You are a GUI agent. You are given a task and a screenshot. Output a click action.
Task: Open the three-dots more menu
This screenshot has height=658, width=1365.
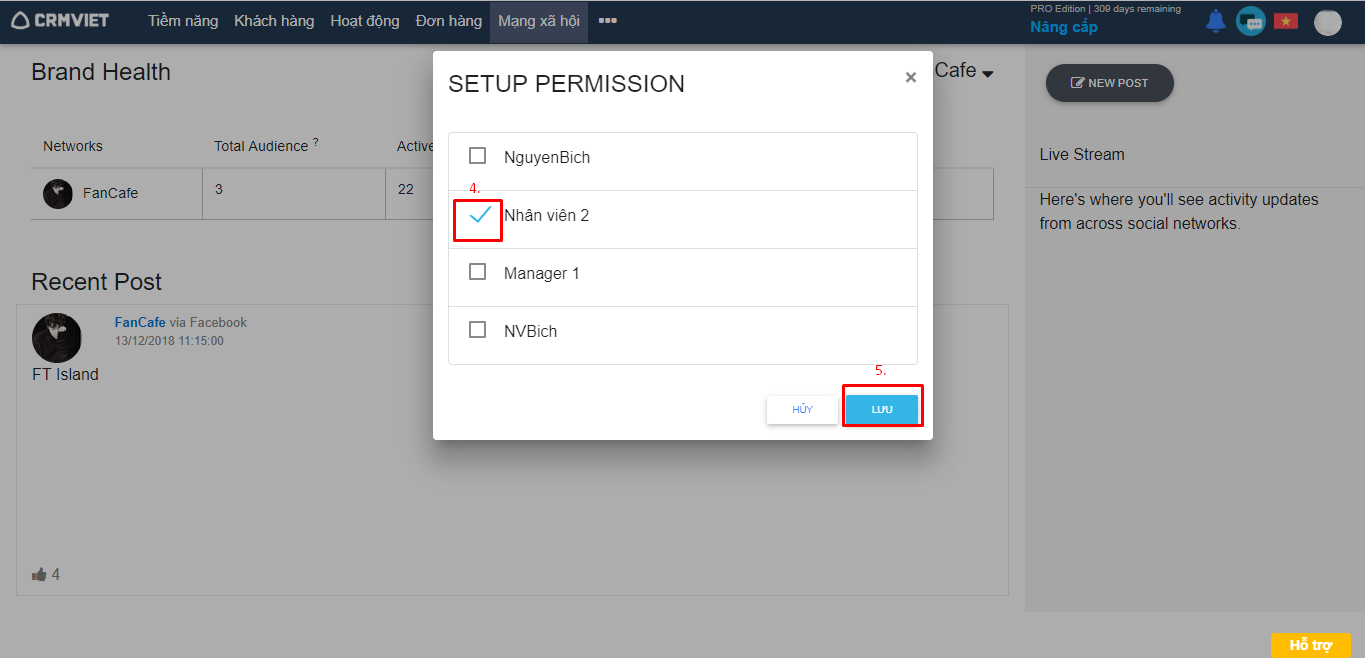pyautogui.click(x=607, y=21)
